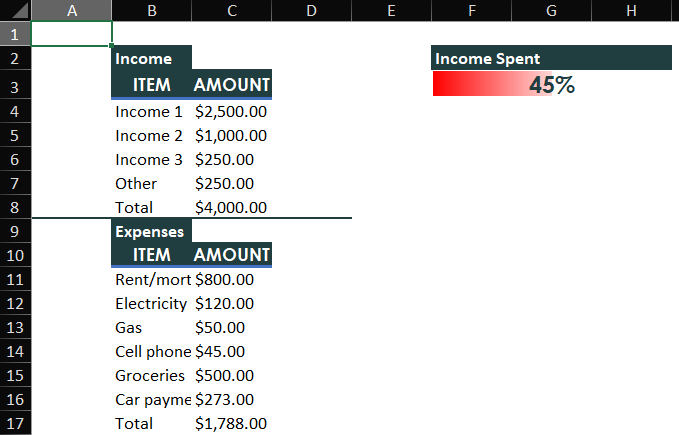Select the Income Spent heading cell

pos(551,59)
